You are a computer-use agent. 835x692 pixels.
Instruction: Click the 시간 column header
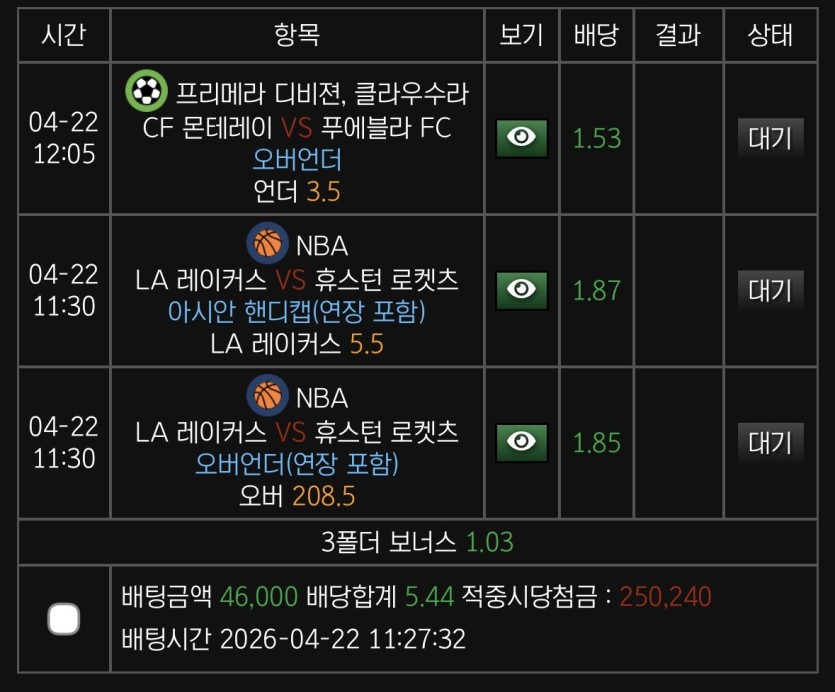click(x=64, y=35)
